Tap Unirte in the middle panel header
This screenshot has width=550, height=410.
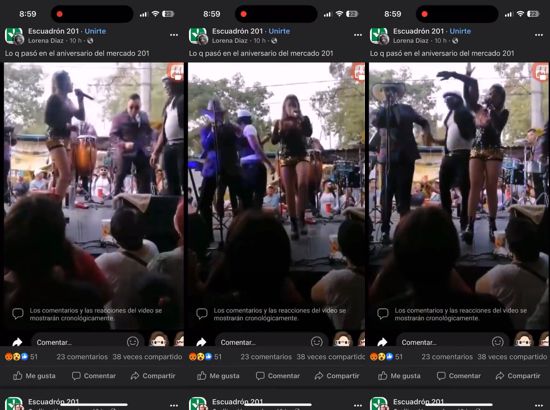(x=279, y=31)
